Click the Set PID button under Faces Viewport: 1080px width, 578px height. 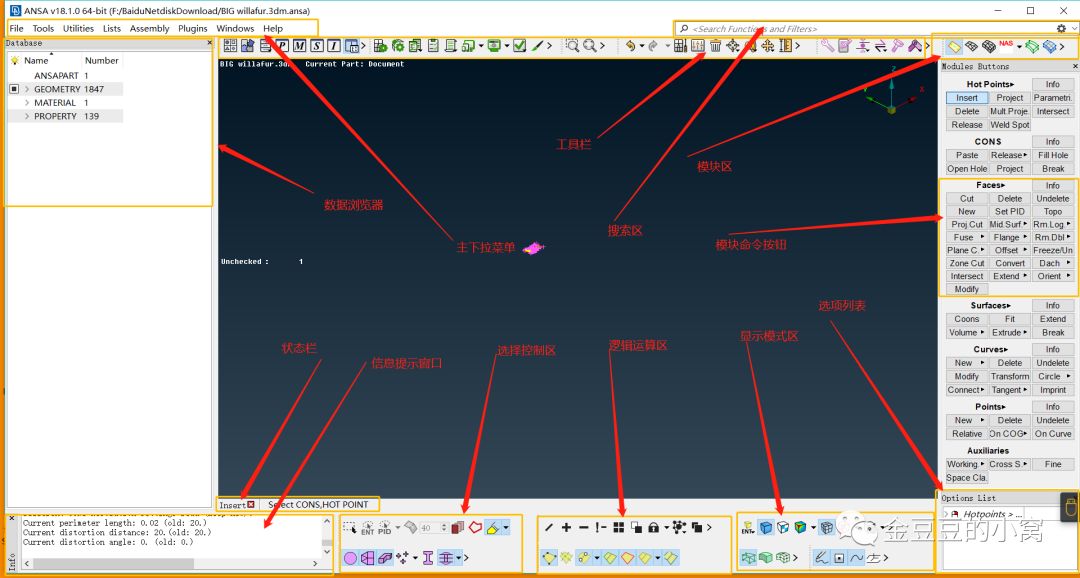(1010, 211)
